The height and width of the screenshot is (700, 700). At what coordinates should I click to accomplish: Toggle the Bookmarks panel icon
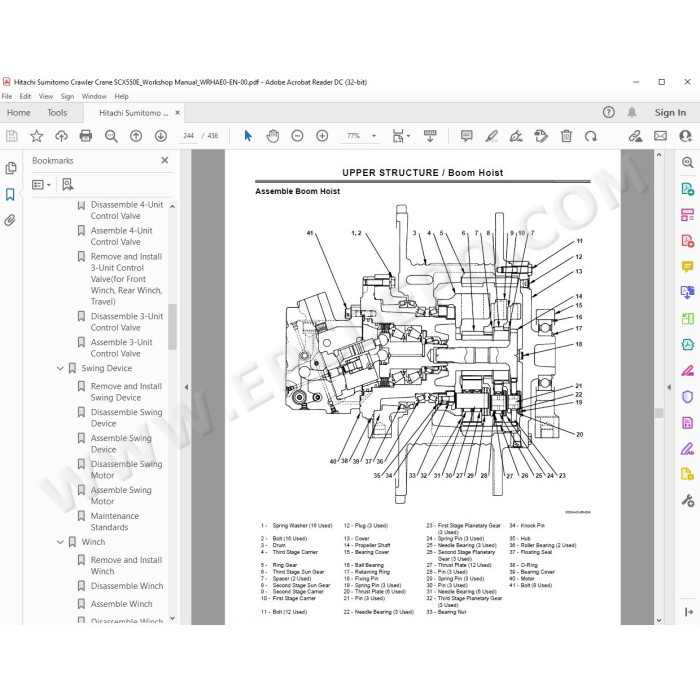(x=10, y=195)
